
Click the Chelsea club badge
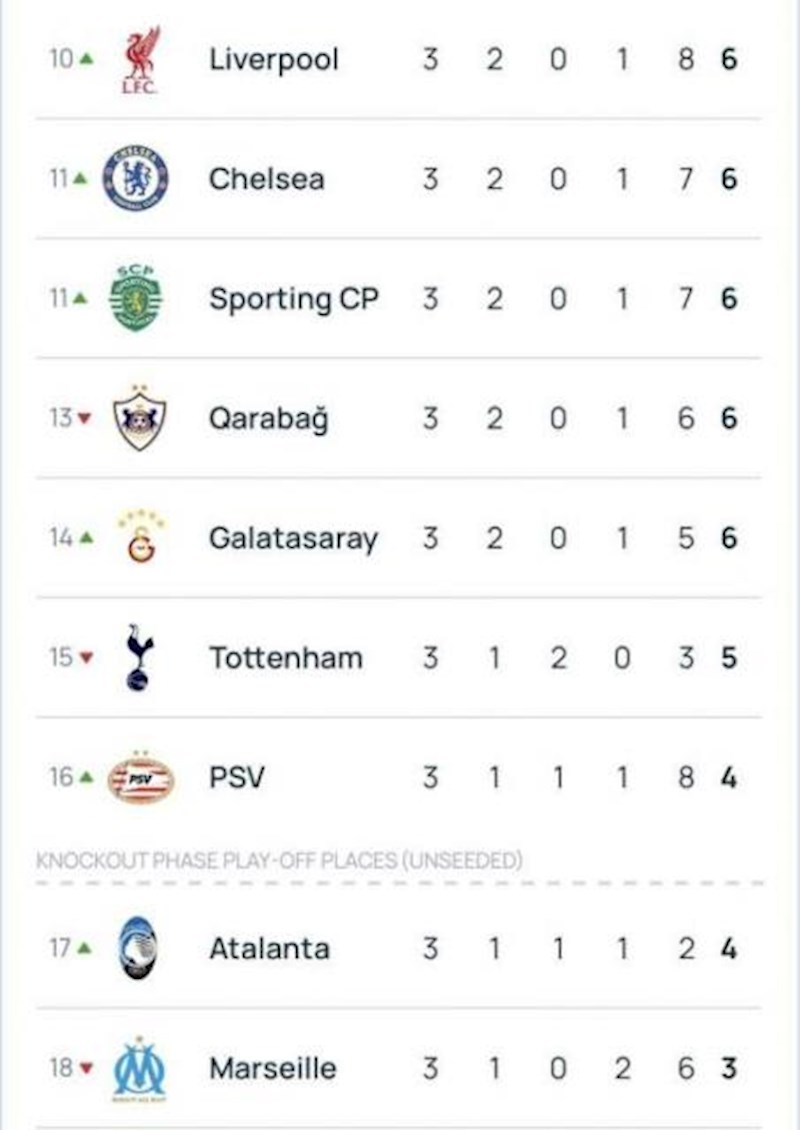[136, 179]
